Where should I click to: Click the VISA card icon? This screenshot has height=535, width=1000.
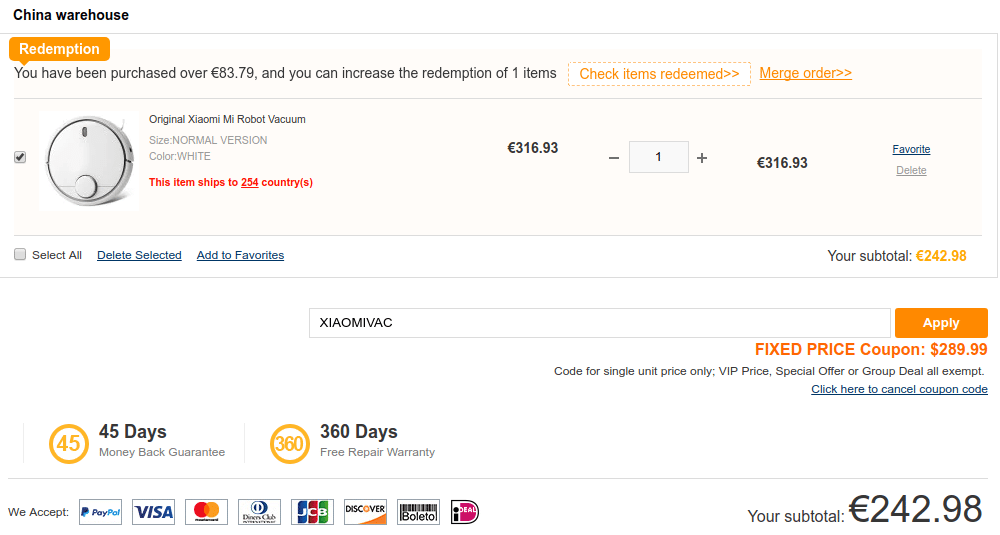(x=154, y=512)
